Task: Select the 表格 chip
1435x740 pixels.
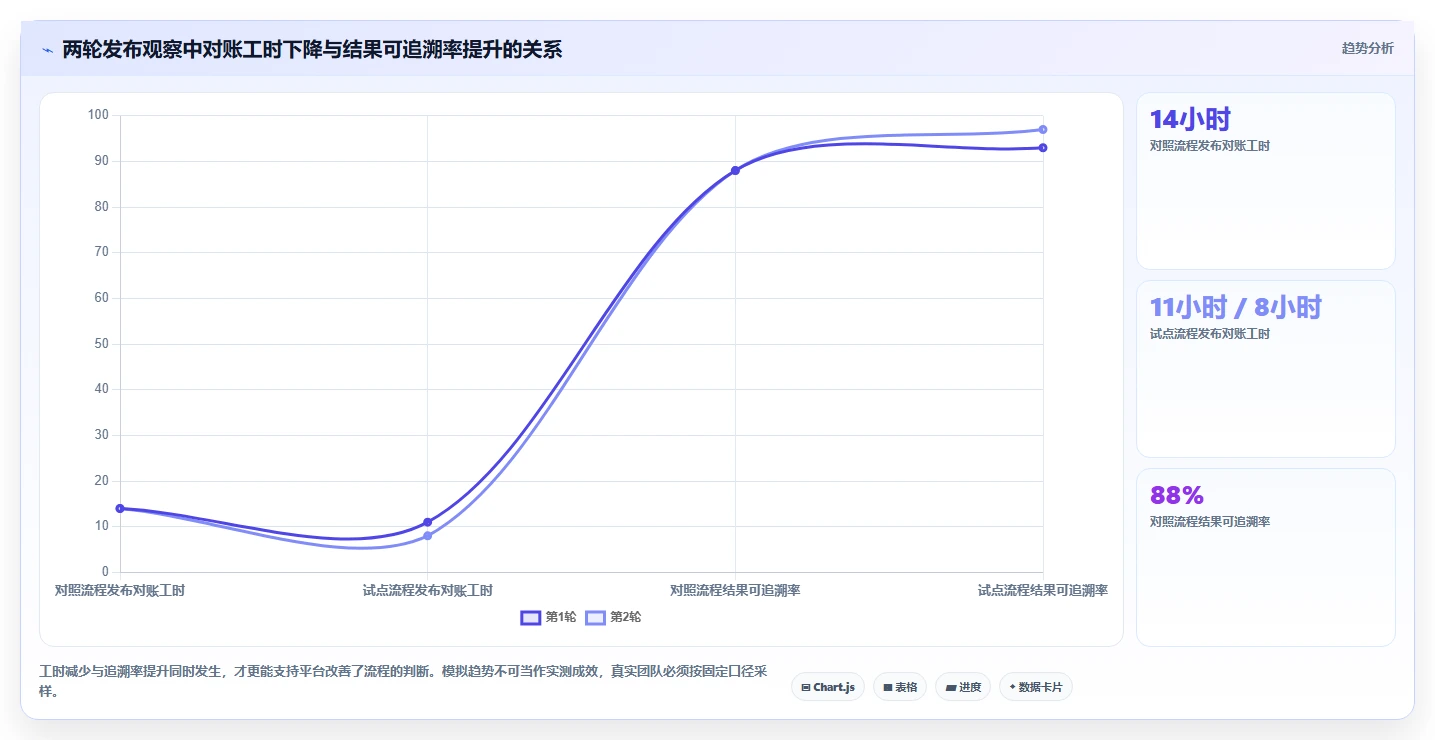Action: click(x=900, y=687)
